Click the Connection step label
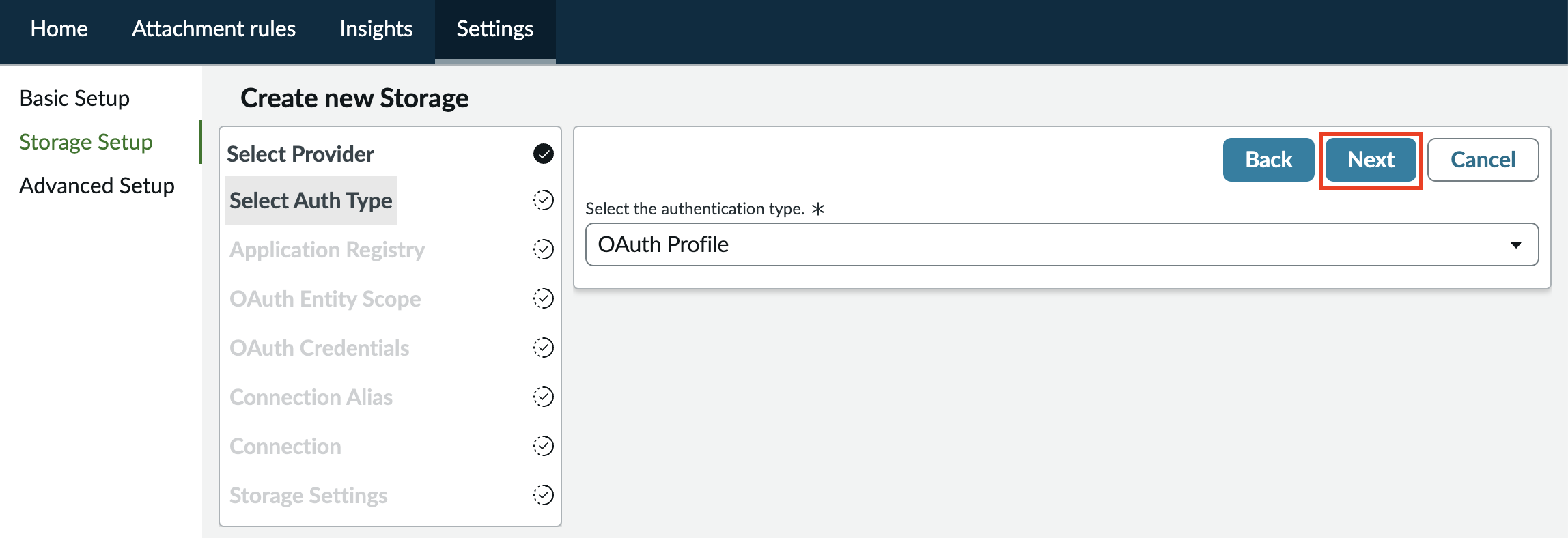This screenshot has height=538, width=1568. (285, 447)
